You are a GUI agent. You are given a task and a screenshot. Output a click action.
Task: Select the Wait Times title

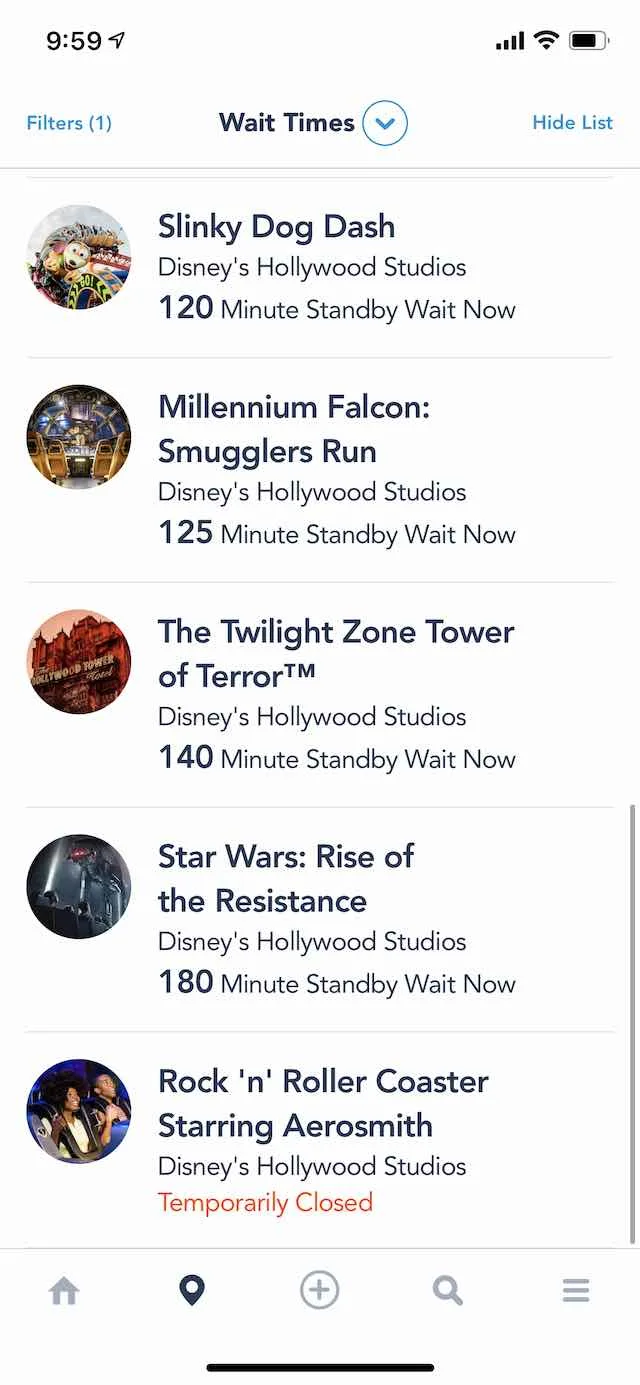pos(287,123)
